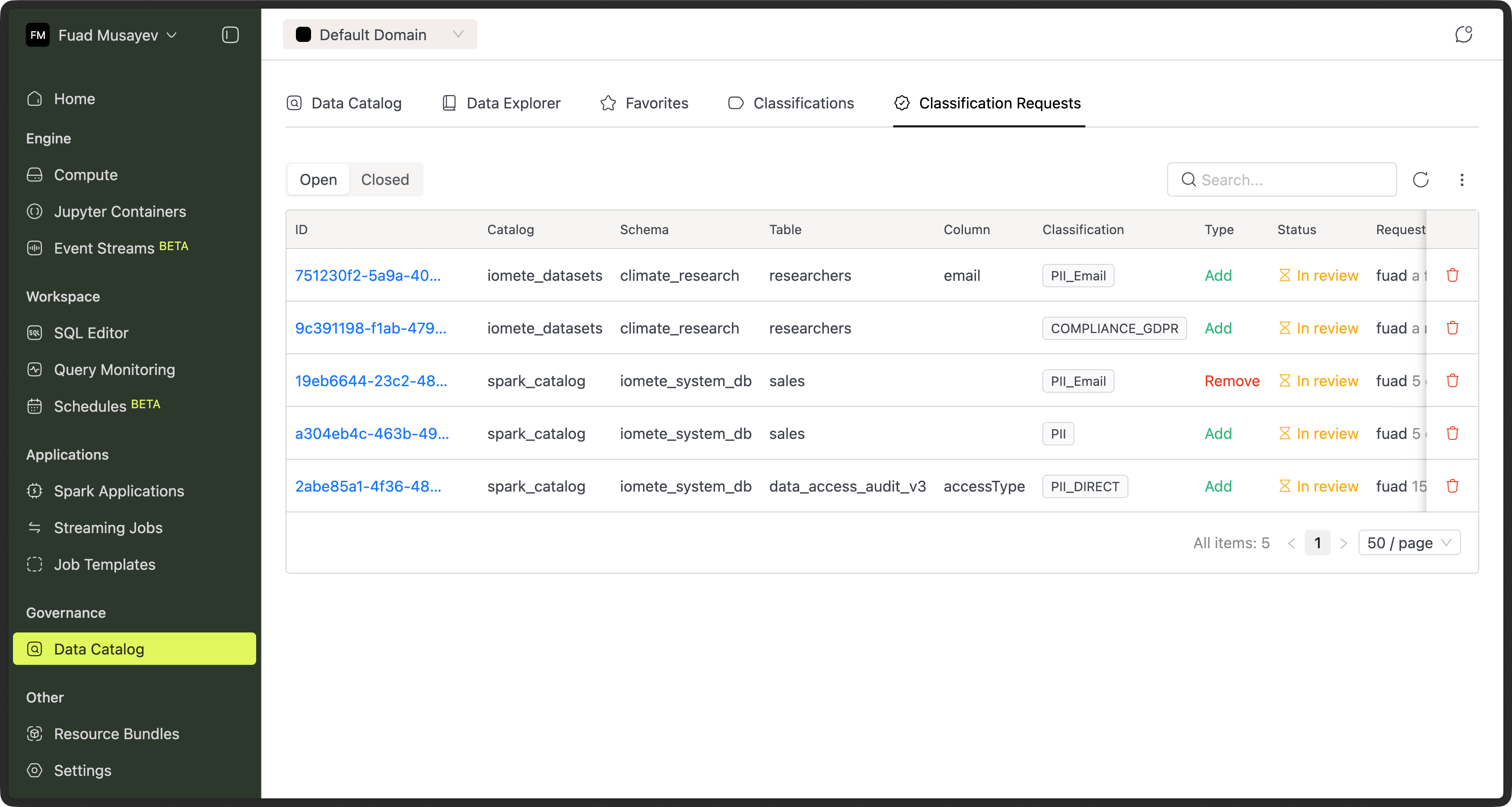Change the 50 / page size dropdown
The height and width of the screenshot is (807, 1512).
pyautogui.click(x=1409, y=543)
